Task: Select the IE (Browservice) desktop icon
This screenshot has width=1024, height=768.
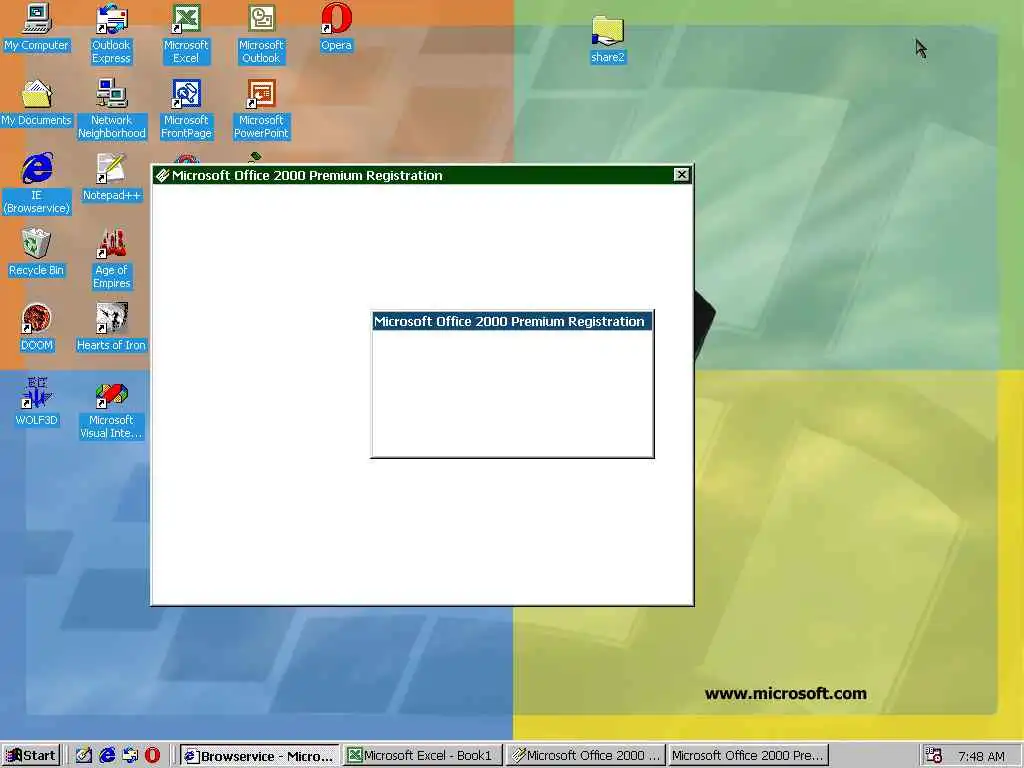Action: [37, 184]
